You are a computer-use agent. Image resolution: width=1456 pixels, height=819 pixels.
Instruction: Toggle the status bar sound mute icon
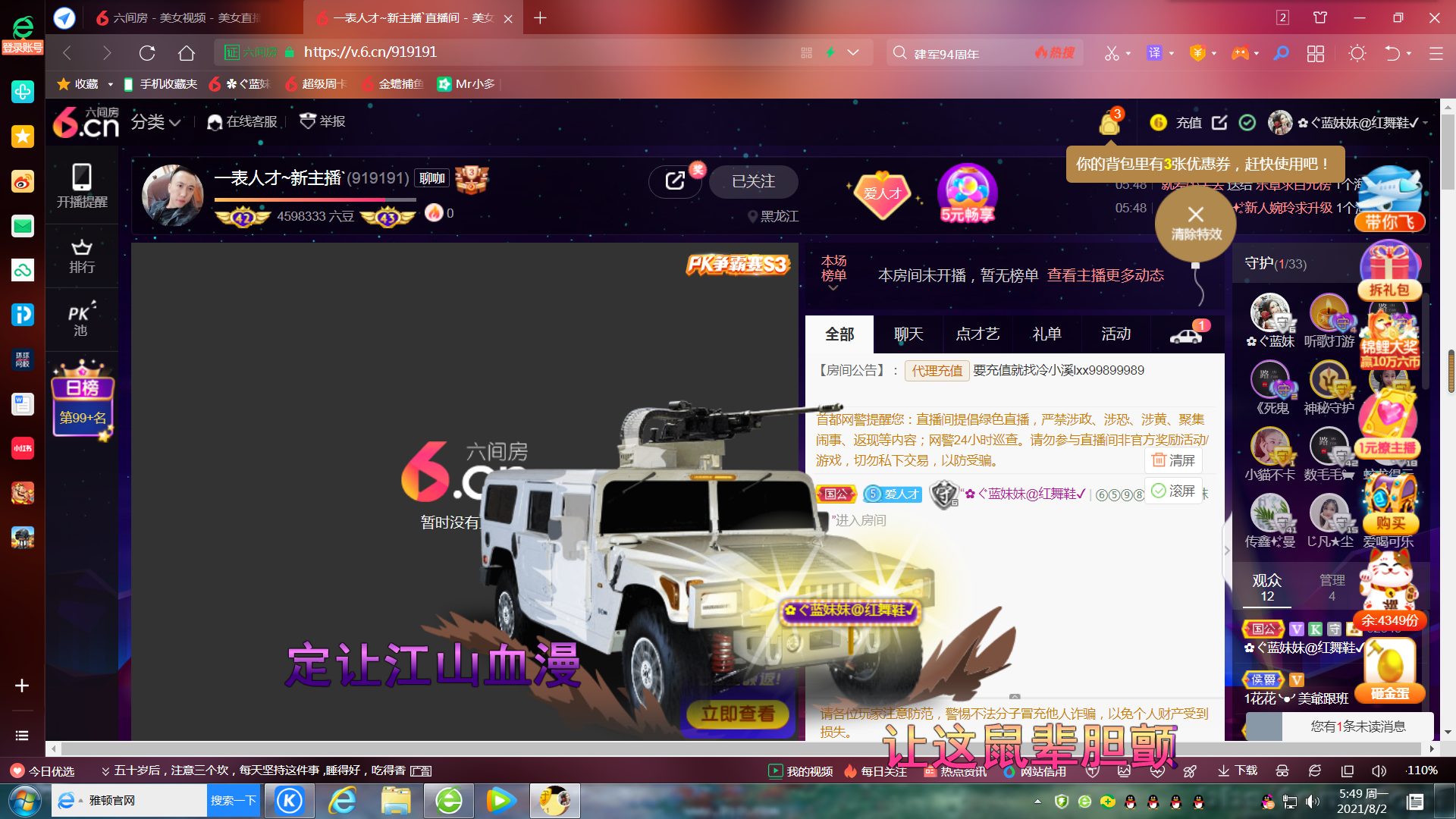click(x=1379, y=770)
